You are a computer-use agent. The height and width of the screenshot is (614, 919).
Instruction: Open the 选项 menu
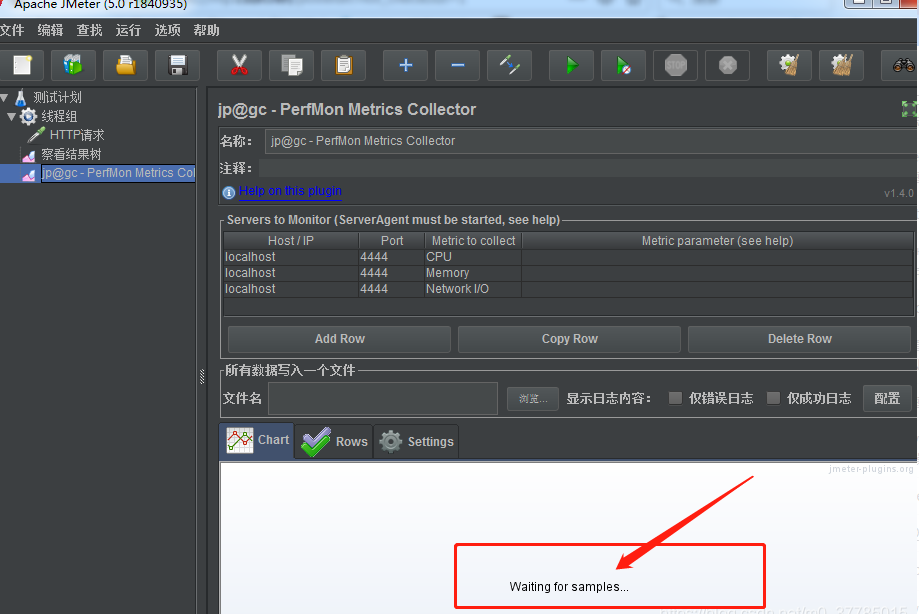(168, 30)
